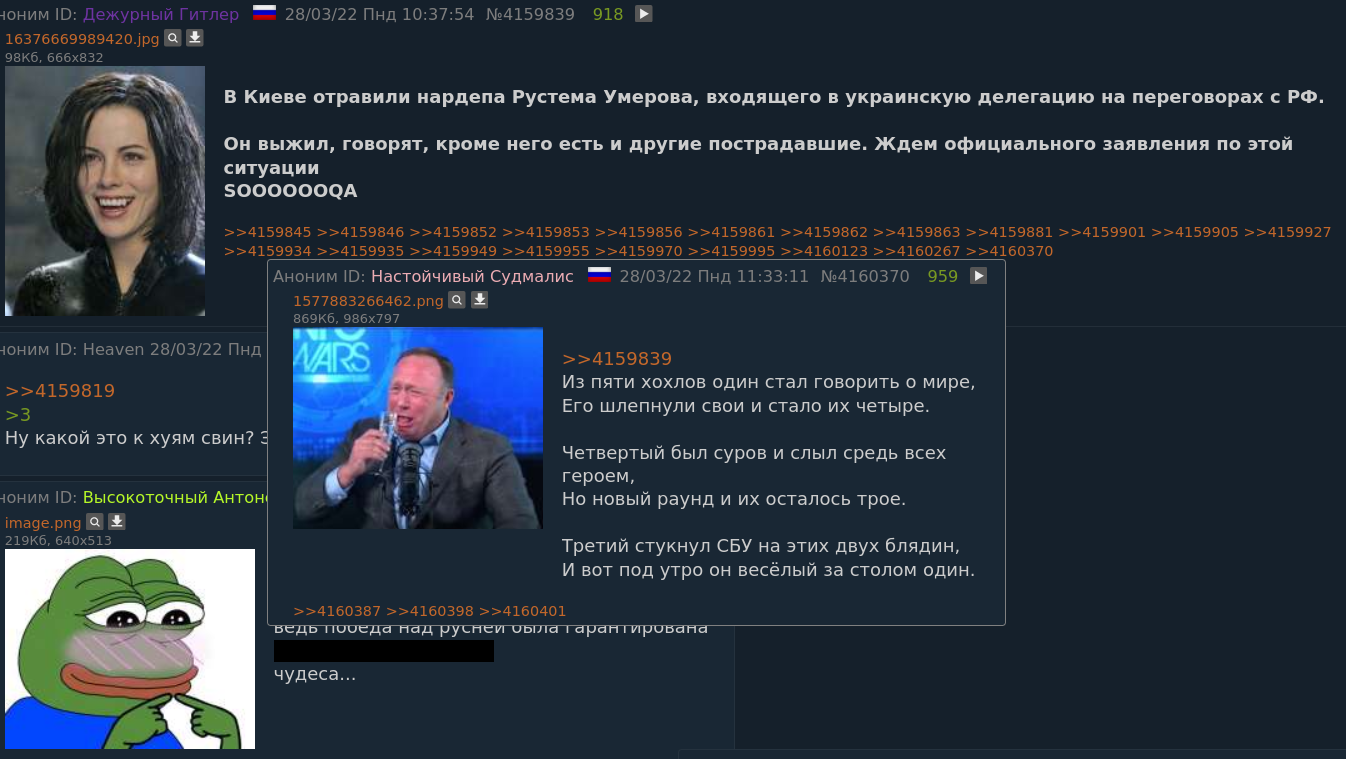Open the image.png file link
The width and height of the screenshot is (1346, 759).
tap(43, 523)
